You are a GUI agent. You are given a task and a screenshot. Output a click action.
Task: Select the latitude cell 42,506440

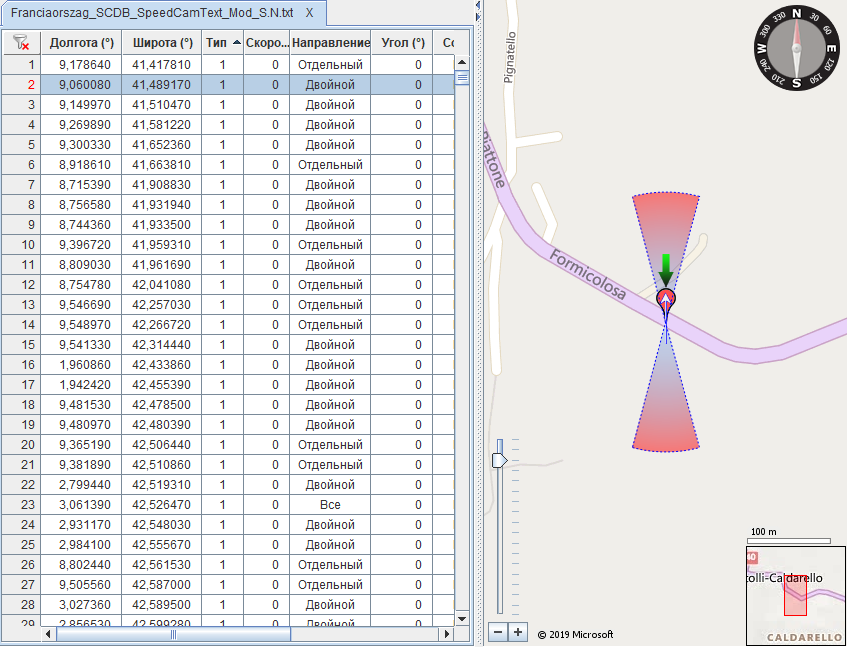click(162, 445)
